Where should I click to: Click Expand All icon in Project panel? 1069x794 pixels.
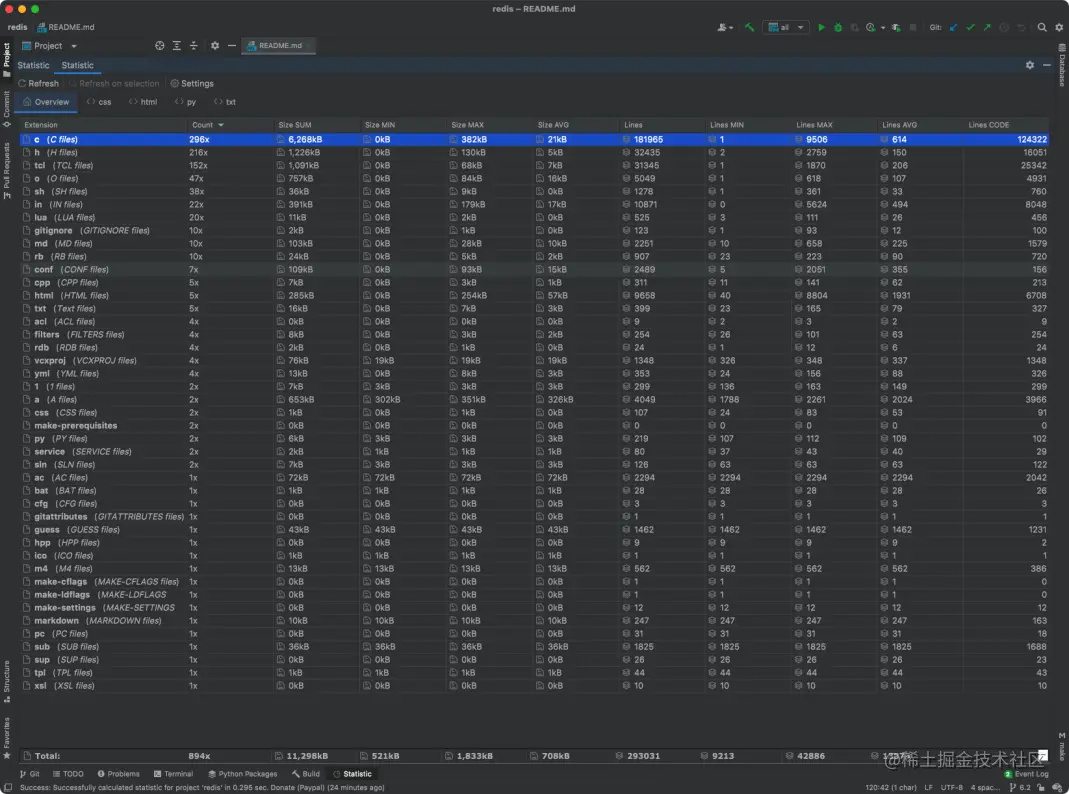(177, 46)
